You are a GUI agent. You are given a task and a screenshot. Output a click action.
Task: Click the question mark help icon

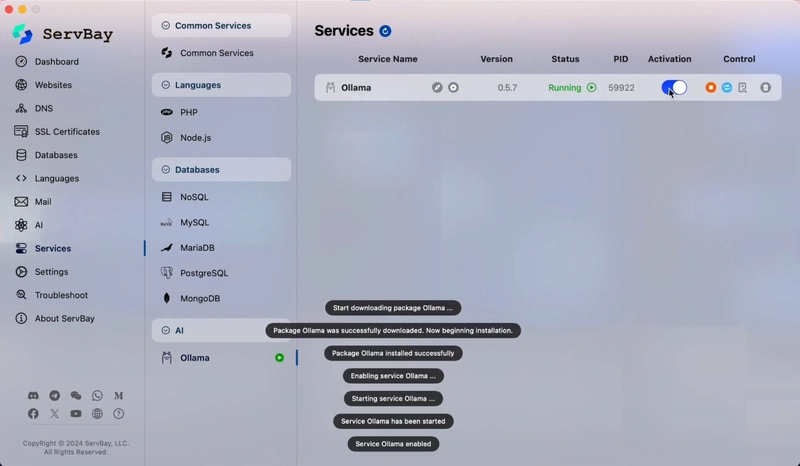click(118, 413)
